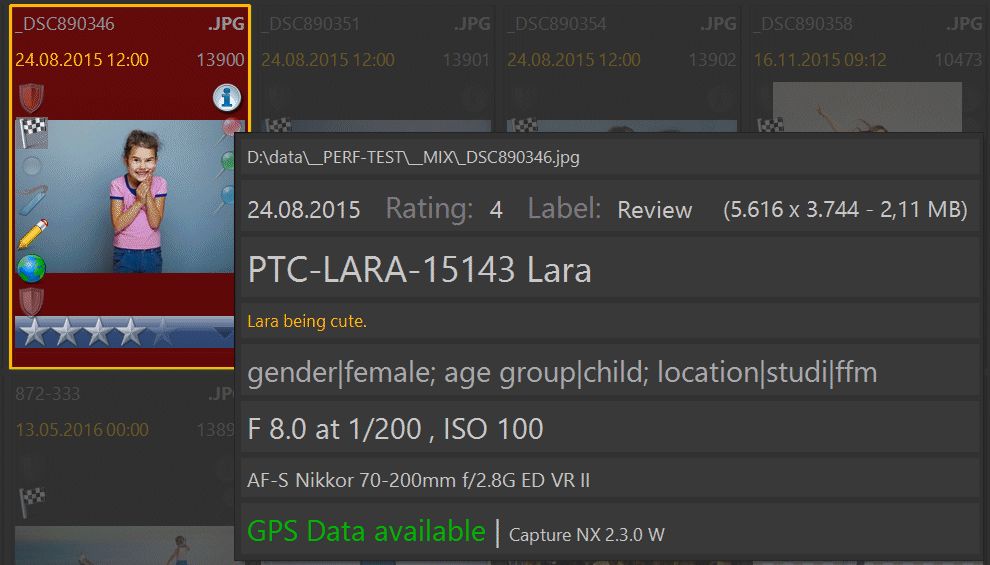Image resolution: width=990 pixels, height=565 pixels.
Task: Click the faint circle marker below the flag
Action: (32, 167)
